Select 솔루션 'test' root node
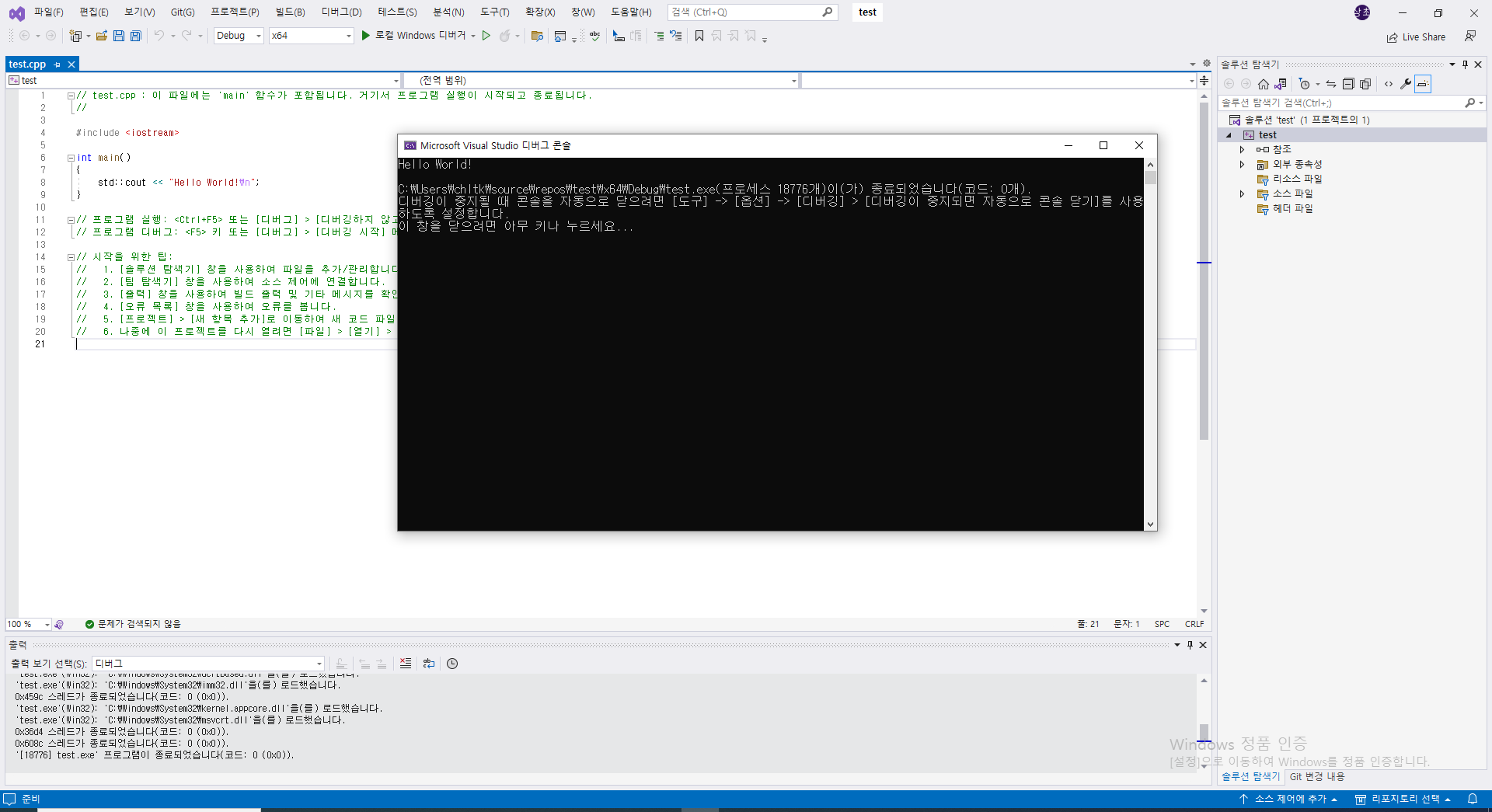Viewport: 1492px width, 812px height. coord(1299,120)
